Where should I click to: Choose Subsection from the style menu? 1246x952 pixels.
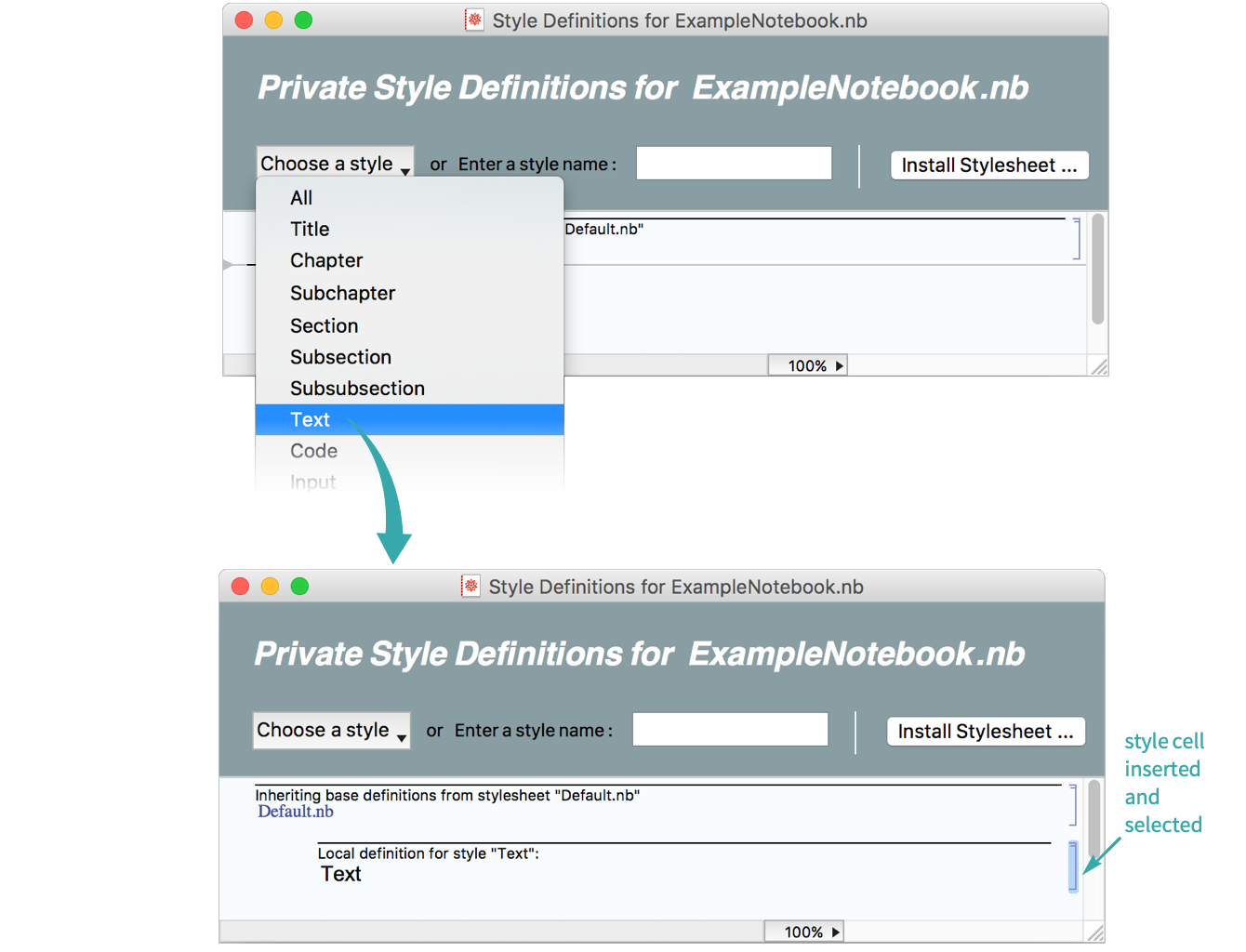[340, 357]
